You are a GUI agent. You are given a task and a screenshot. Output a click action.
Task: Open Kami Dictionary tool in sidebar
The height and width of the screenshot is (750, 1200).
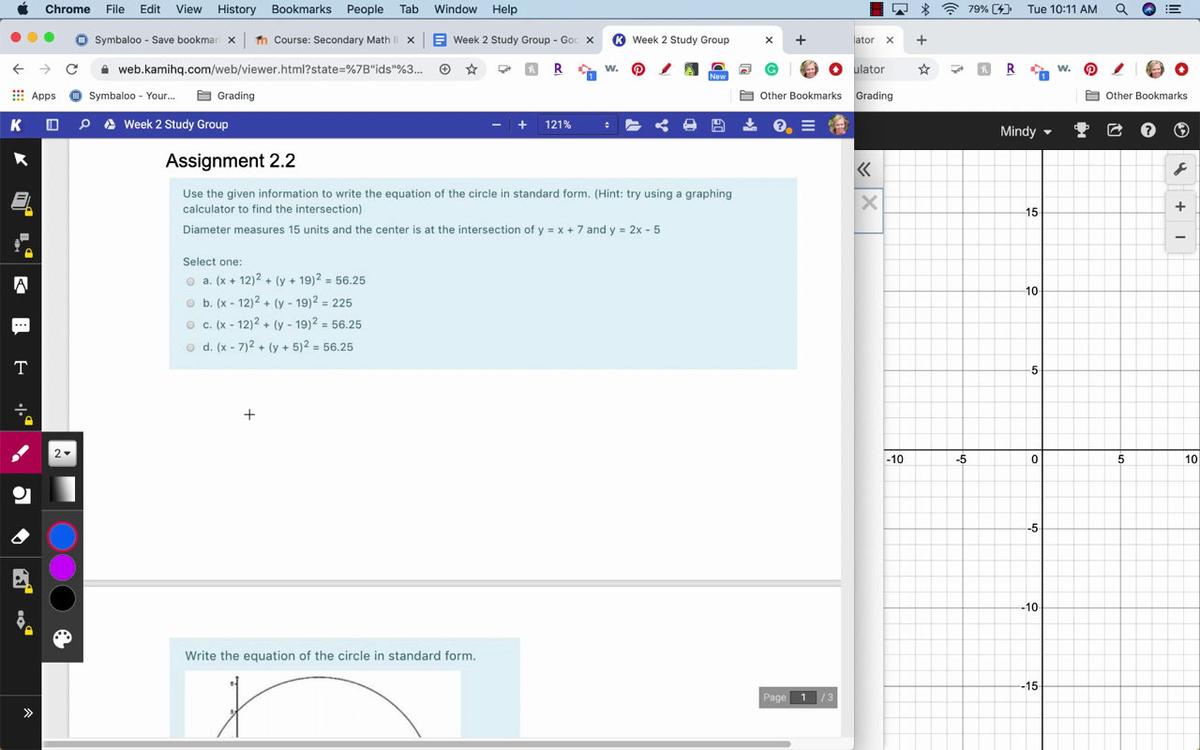[x=20, y=204]
